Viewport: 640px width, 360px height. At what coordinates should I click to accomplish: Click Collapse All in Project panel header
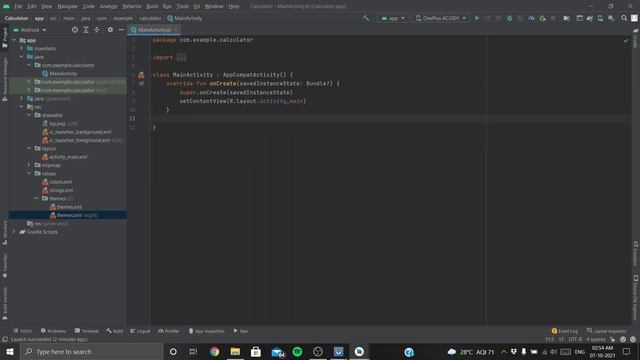coord(96,30)
